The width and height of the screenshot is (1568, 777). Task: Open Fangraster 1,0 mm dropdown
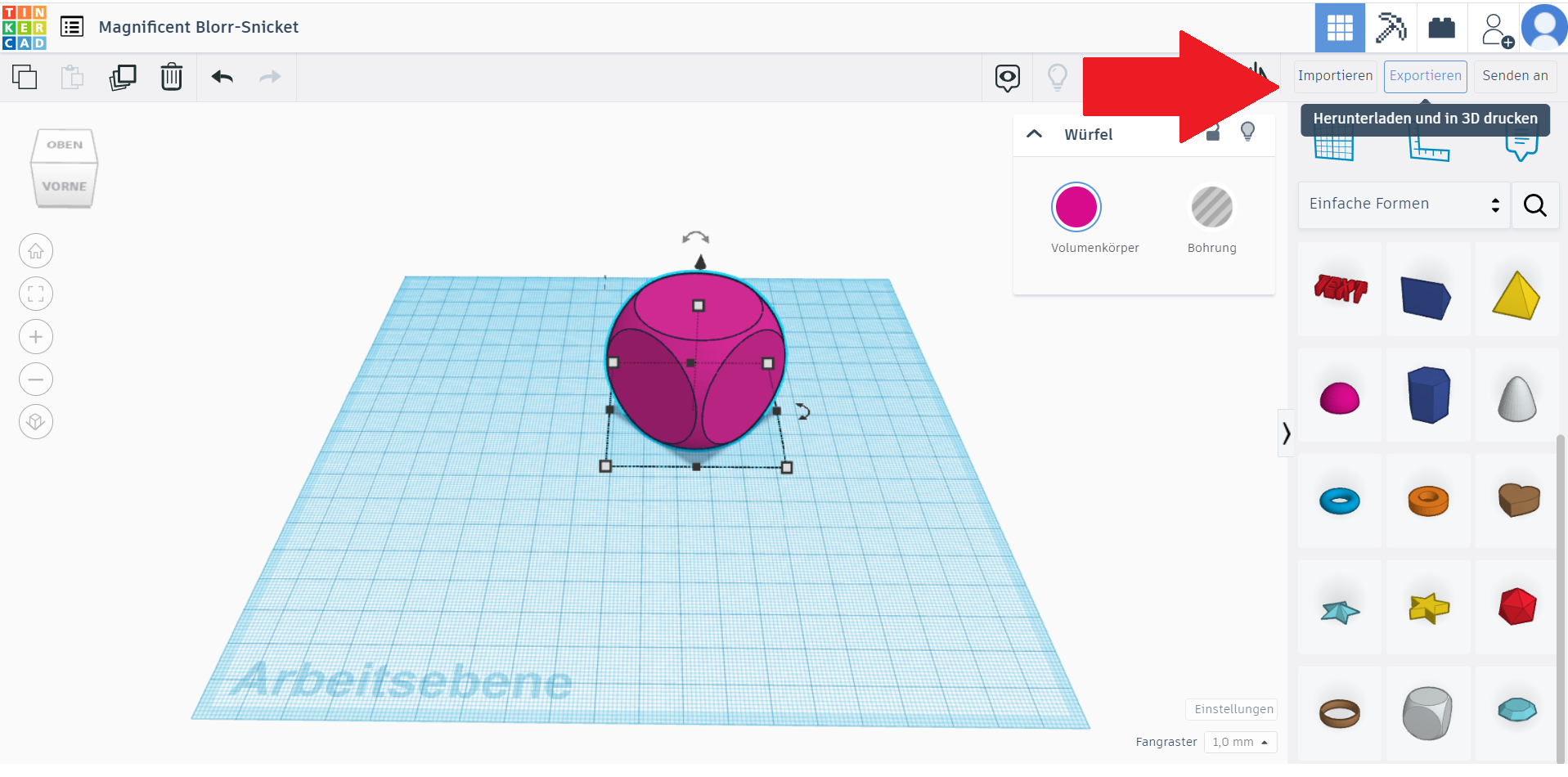pyautogui.click(x=1240, y=742)
